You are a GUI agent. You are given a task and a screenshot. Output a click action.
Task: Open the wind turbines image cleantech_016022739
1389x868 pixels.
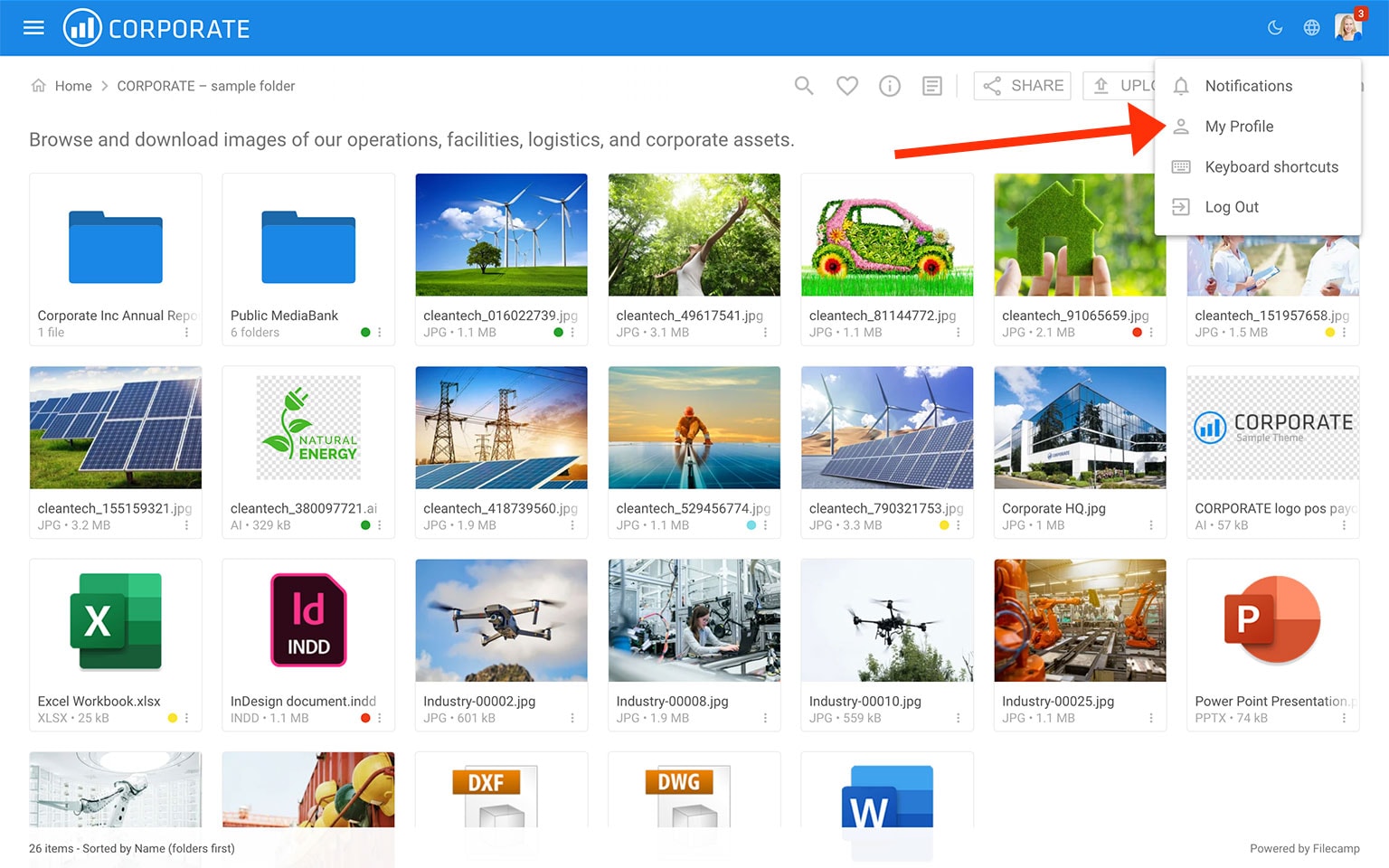pyautogui.click(x=501, y=235)
